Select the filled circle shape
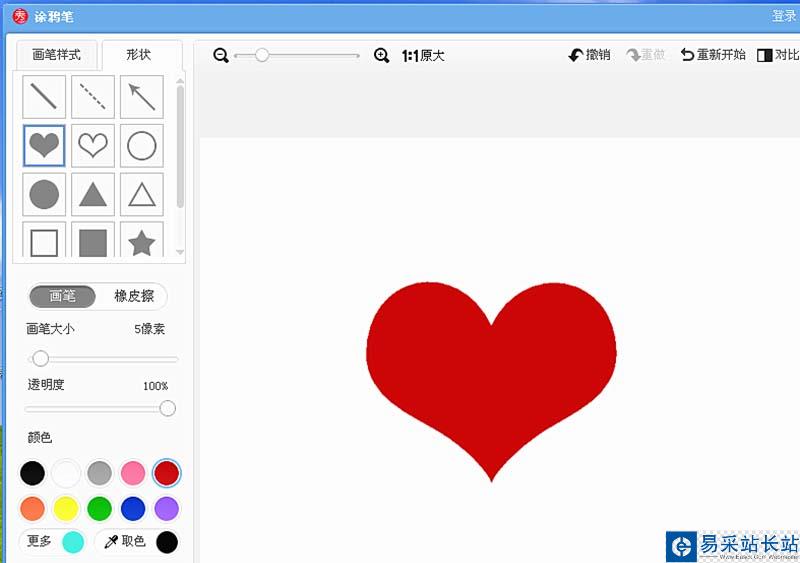800x563 pixels. click(44, 194)
